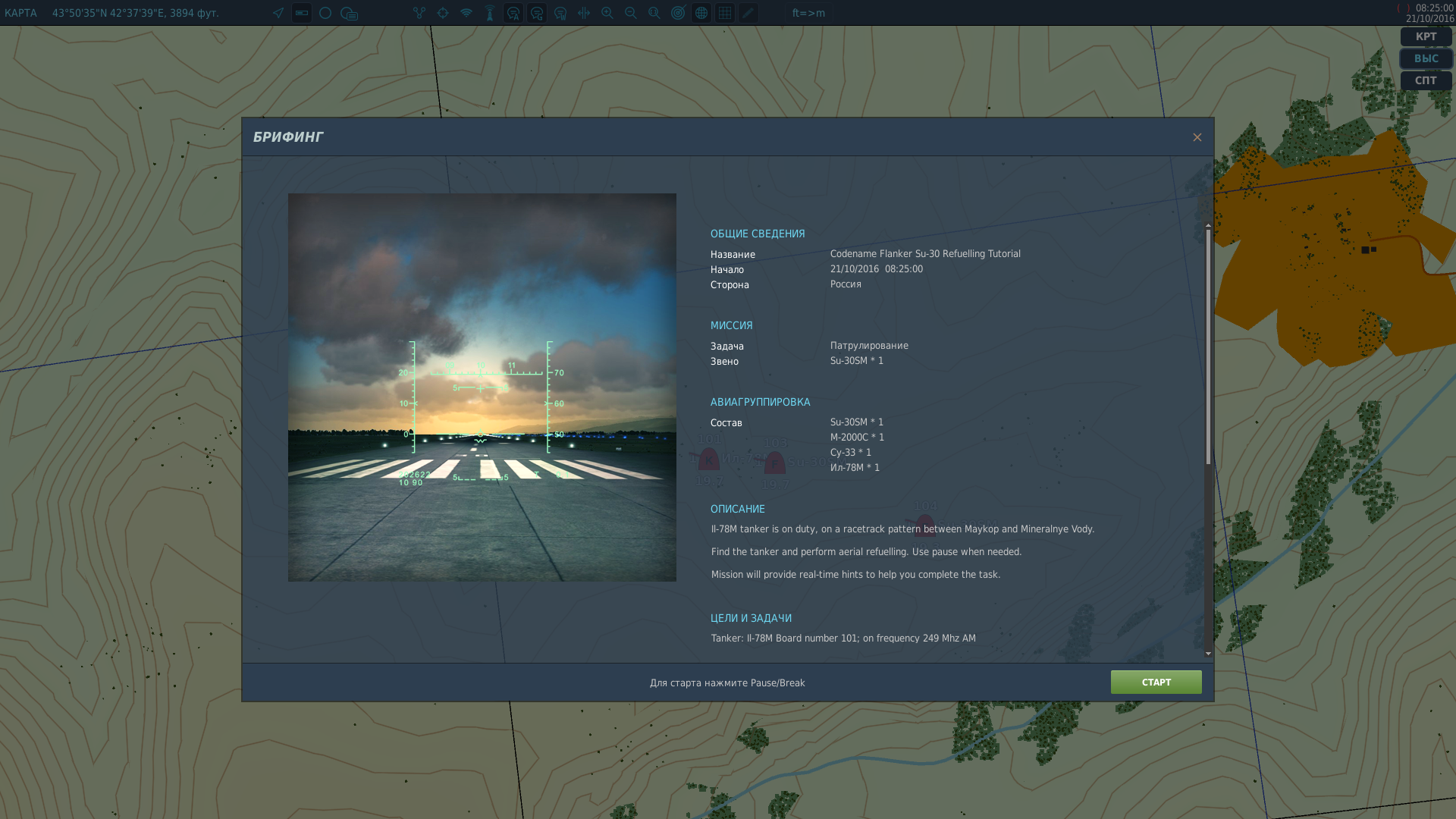The height and width of the screenshot is (819, 1456).
Task: Switch to the ВЫС altitude map mode
Action: [x=1426, y=58]
